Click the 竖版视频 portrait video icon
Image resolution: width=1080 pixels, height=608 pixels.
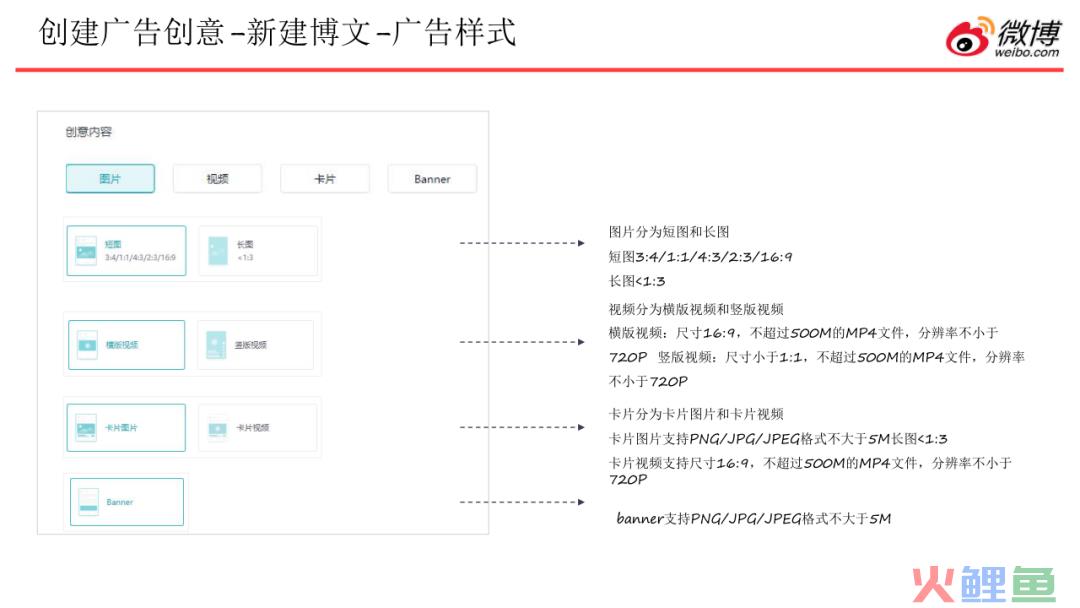point(216,345)
